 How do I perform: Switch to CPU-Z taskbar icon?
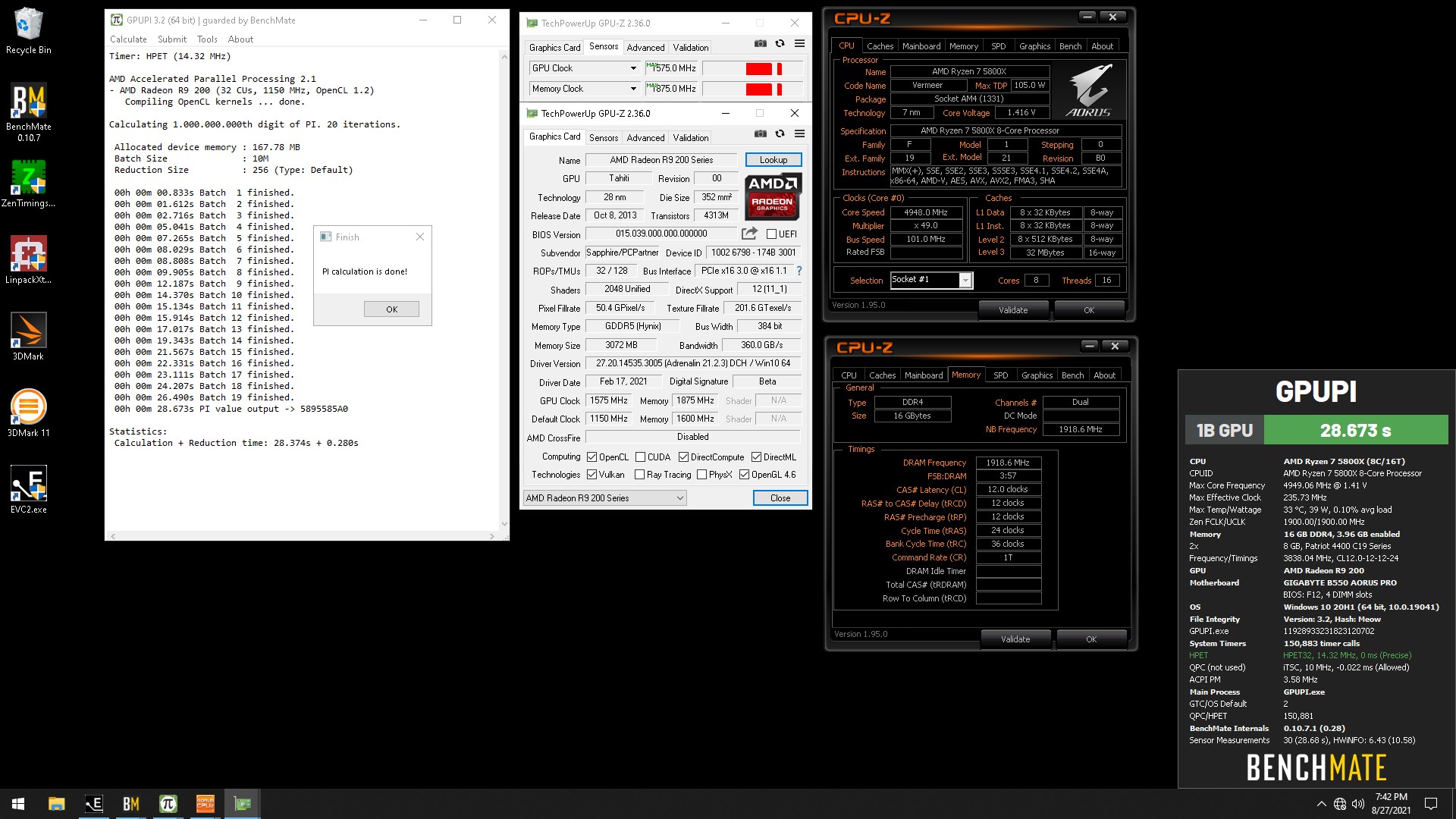[206, 804]
